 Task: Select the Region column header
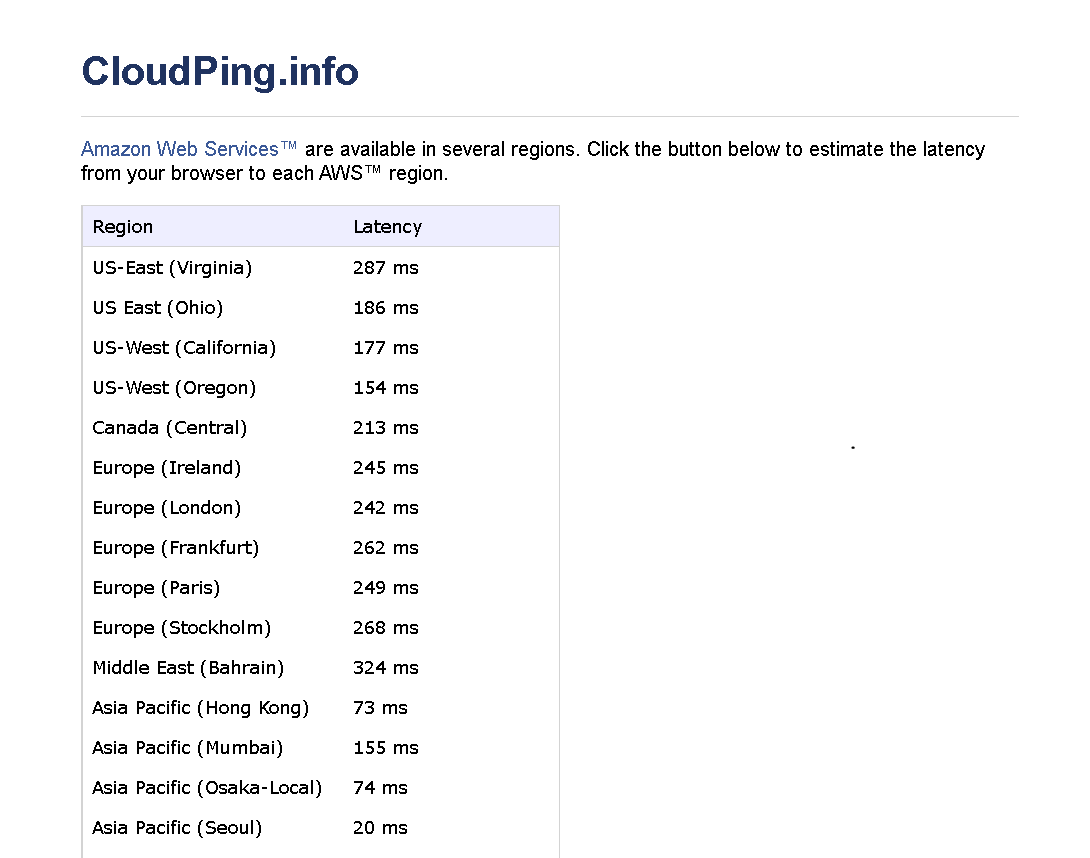pos(122,227)
